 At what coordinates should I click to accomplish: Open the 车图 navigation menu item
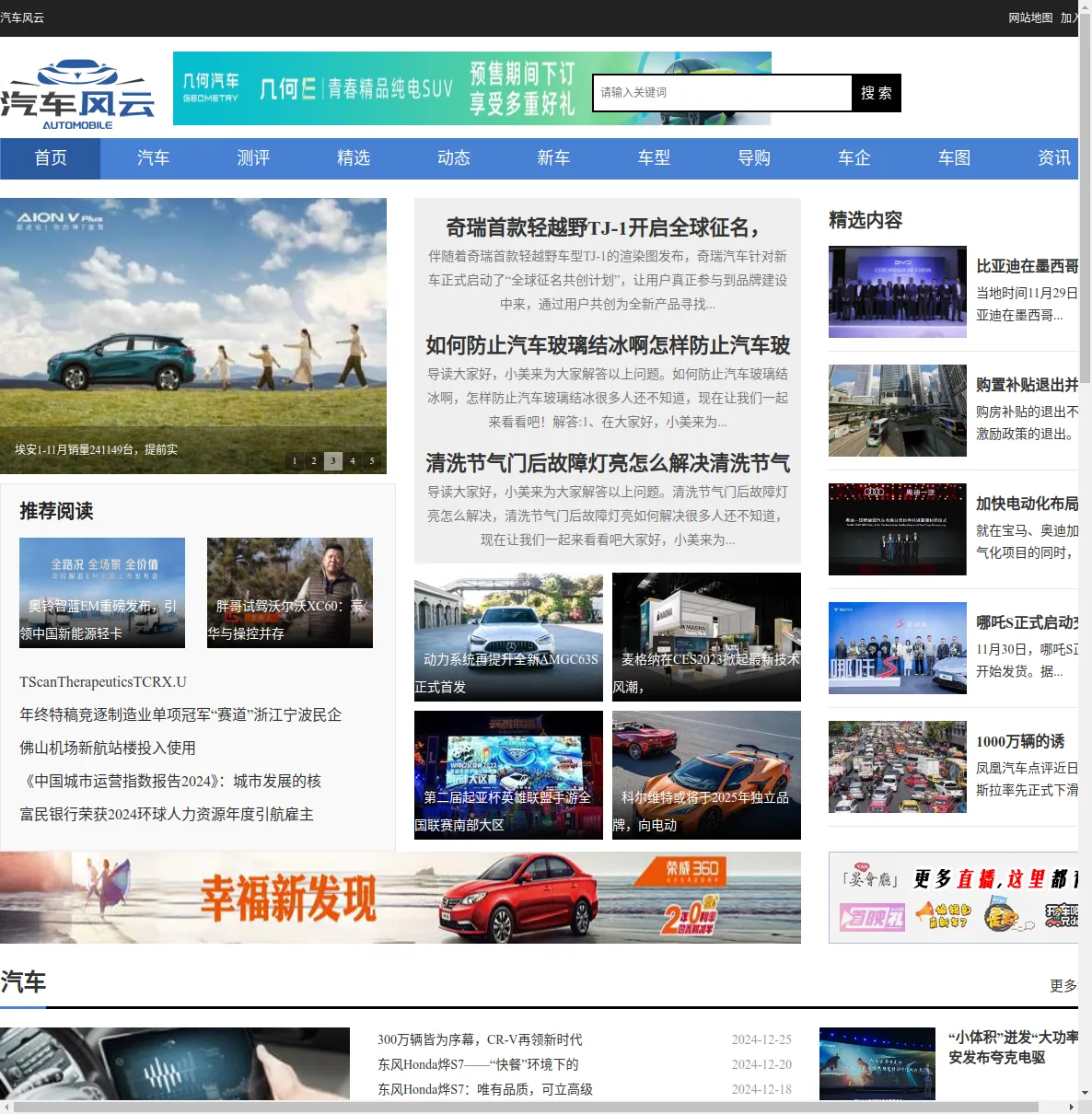[x=955, y=158]
